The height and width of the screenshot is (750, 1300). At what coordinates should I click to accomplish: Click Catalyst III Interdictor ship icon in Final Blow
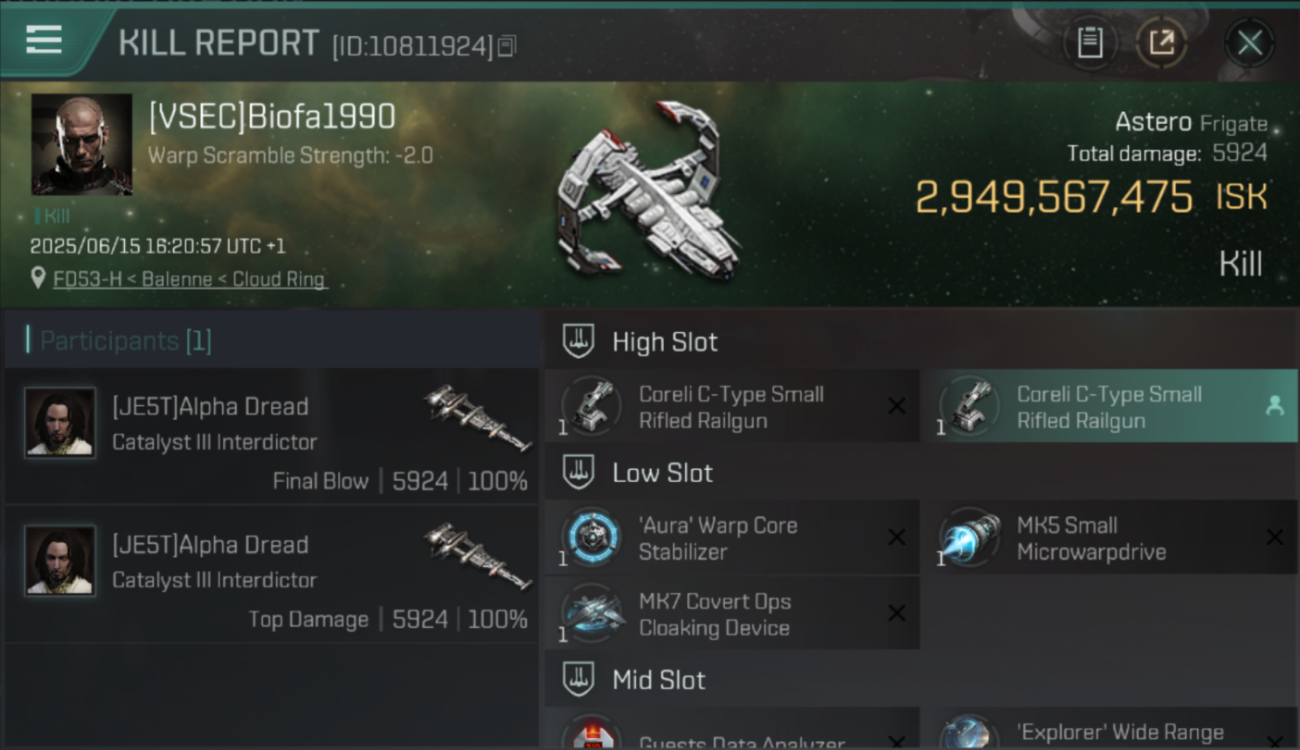477,418
